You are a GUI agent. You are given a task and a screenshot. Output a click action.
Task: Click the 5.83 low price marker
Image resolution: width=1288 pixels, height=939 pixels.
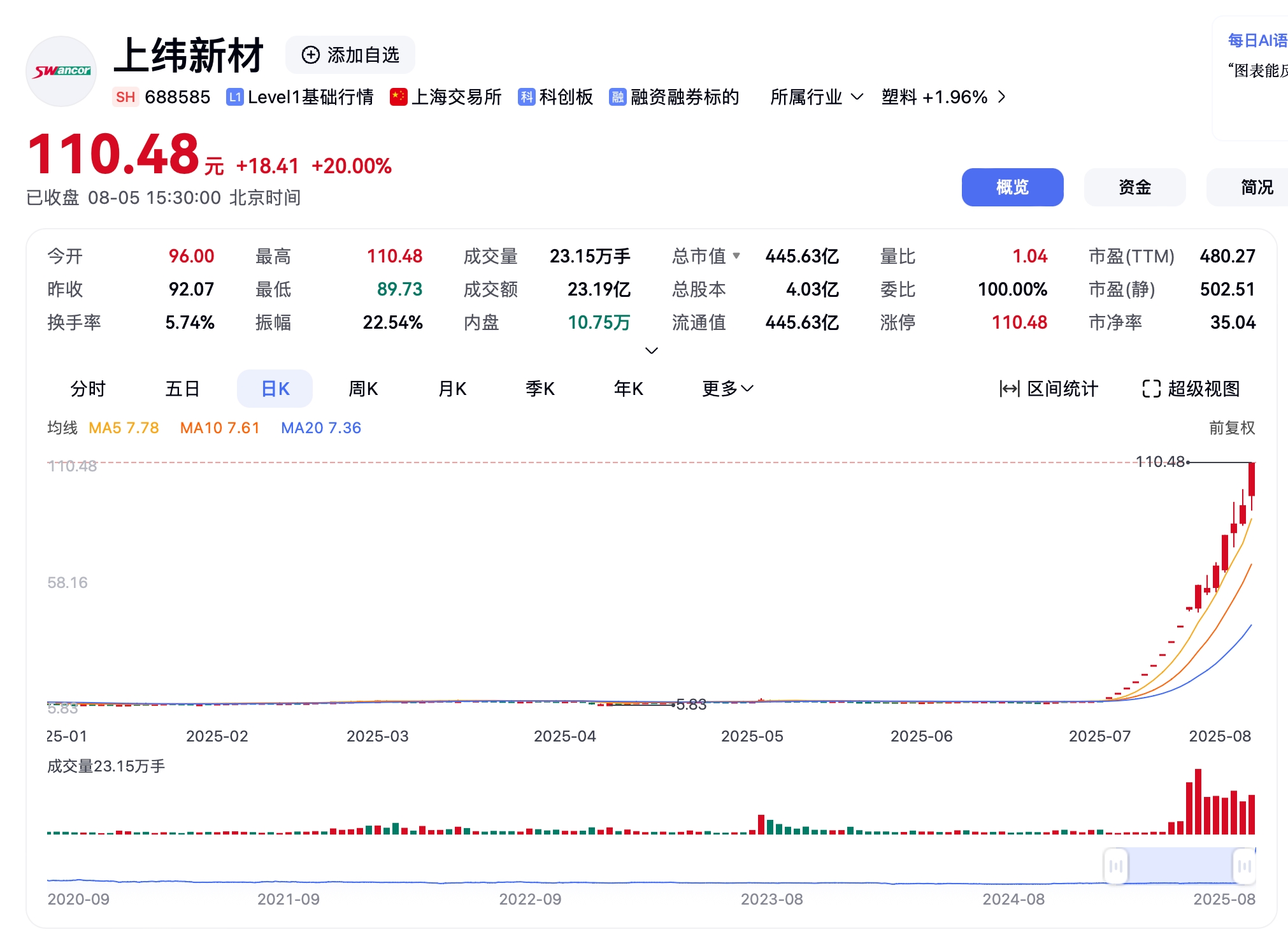tap(691, 704)
